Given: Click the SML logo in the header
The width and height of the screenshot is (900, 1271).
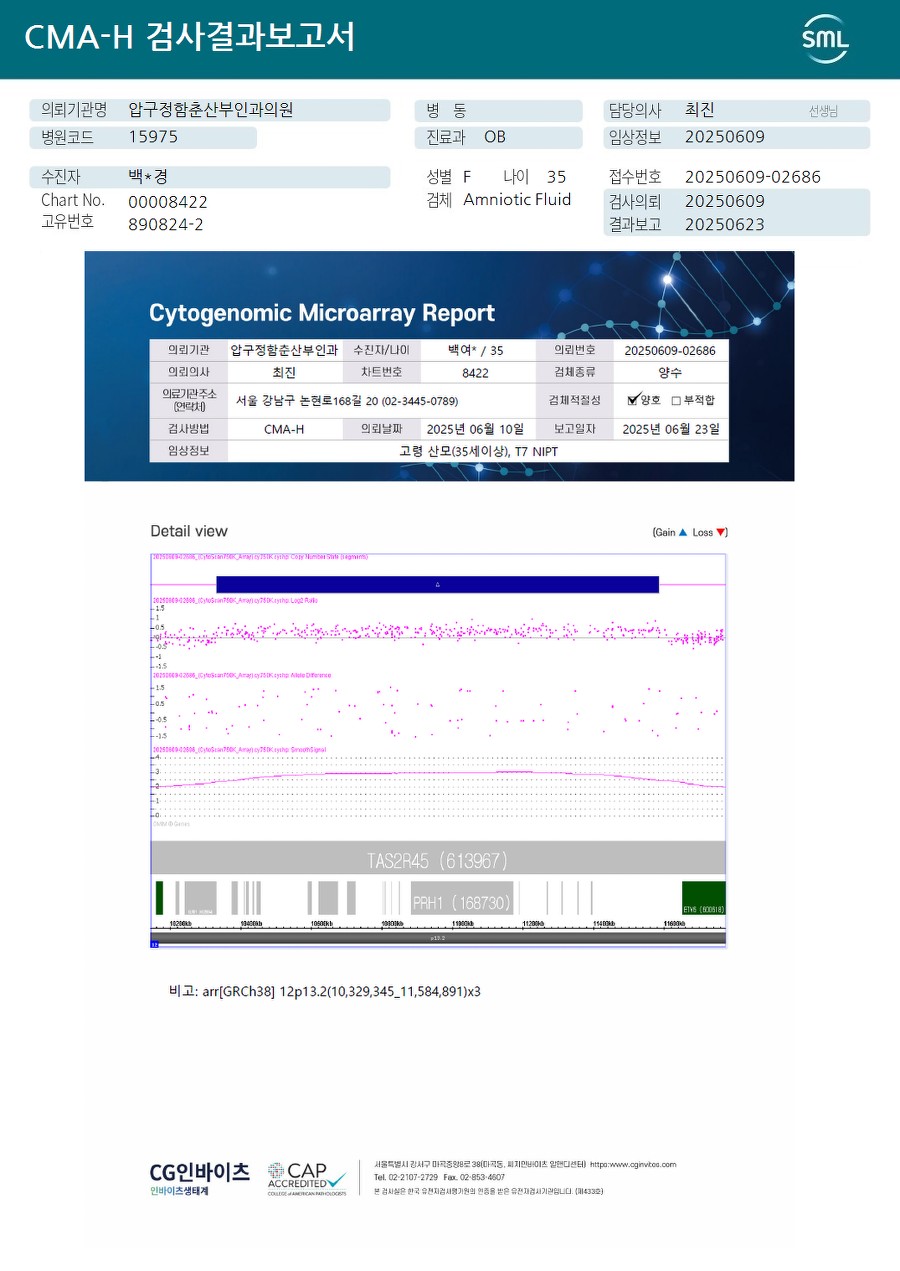Looking at the screenshot, I should 825,39.
